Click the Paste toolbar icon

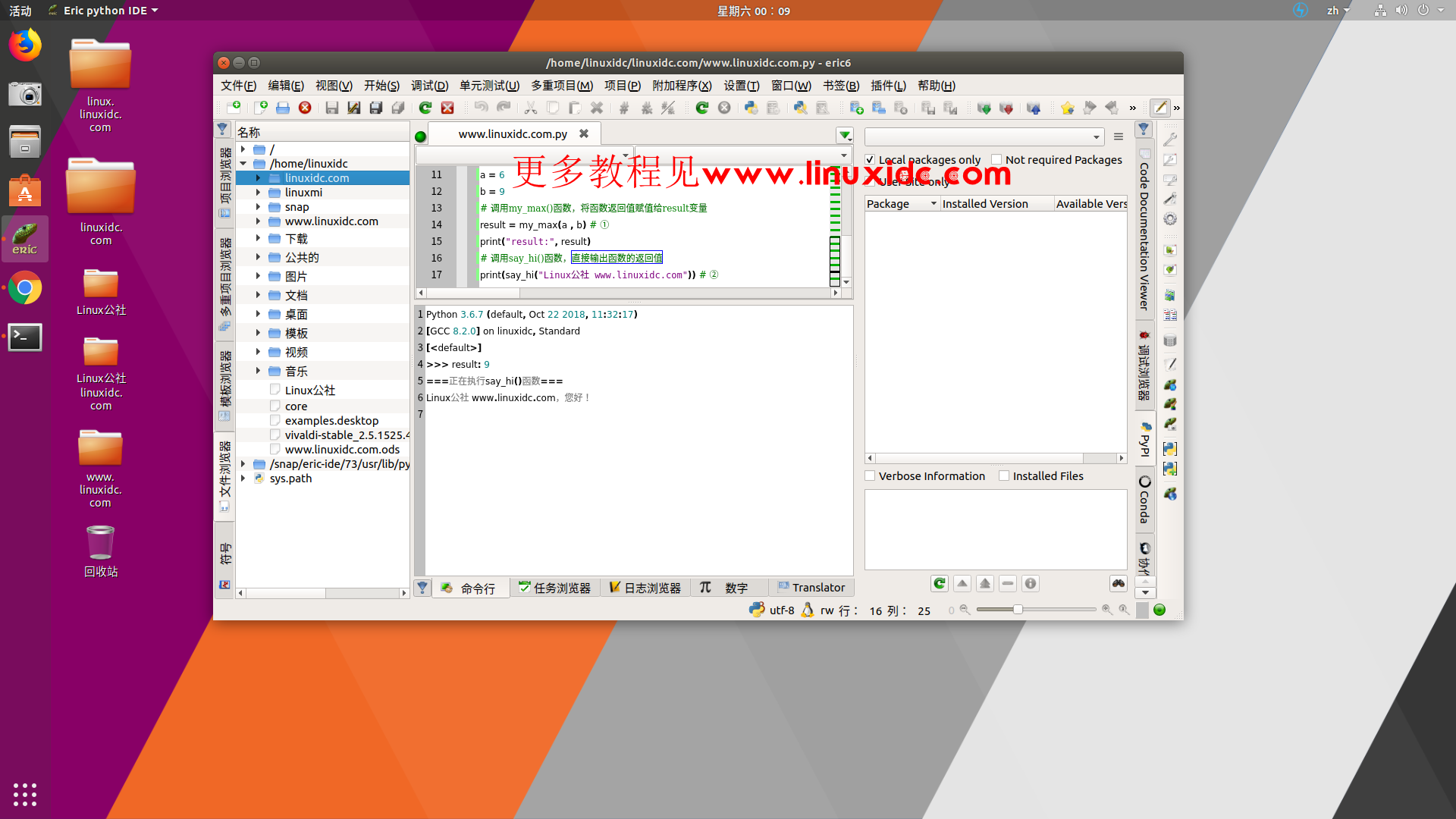tap(575, 108)
